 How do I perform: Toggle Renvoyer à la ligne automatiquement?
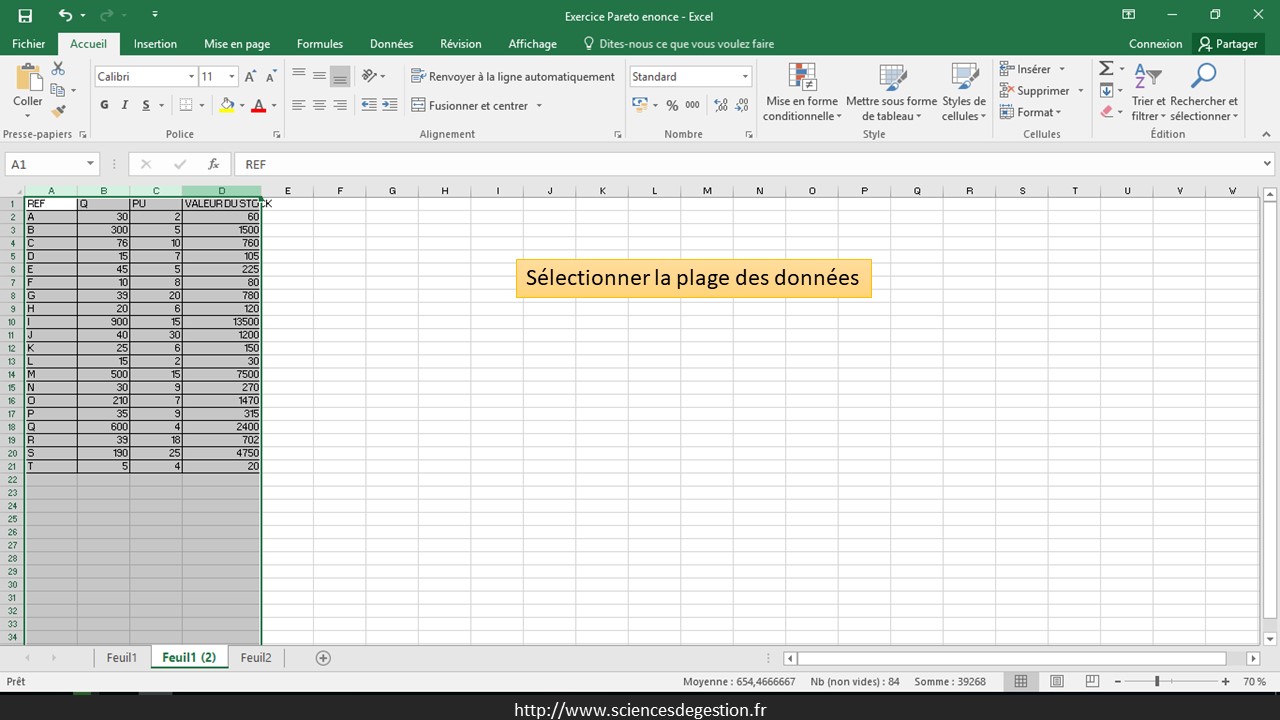(x=512, y=77)
